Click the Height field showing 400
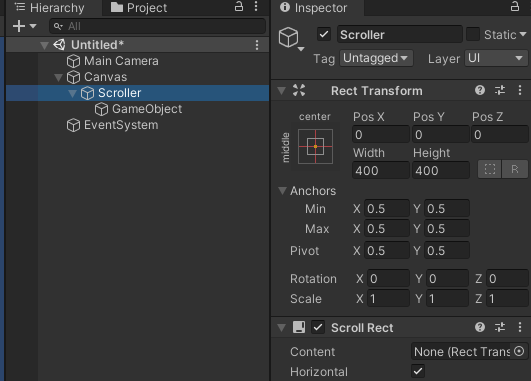Image resolution: width=531 pixels, height=381 pixels. pyautogui.click(x=441, y=170)
